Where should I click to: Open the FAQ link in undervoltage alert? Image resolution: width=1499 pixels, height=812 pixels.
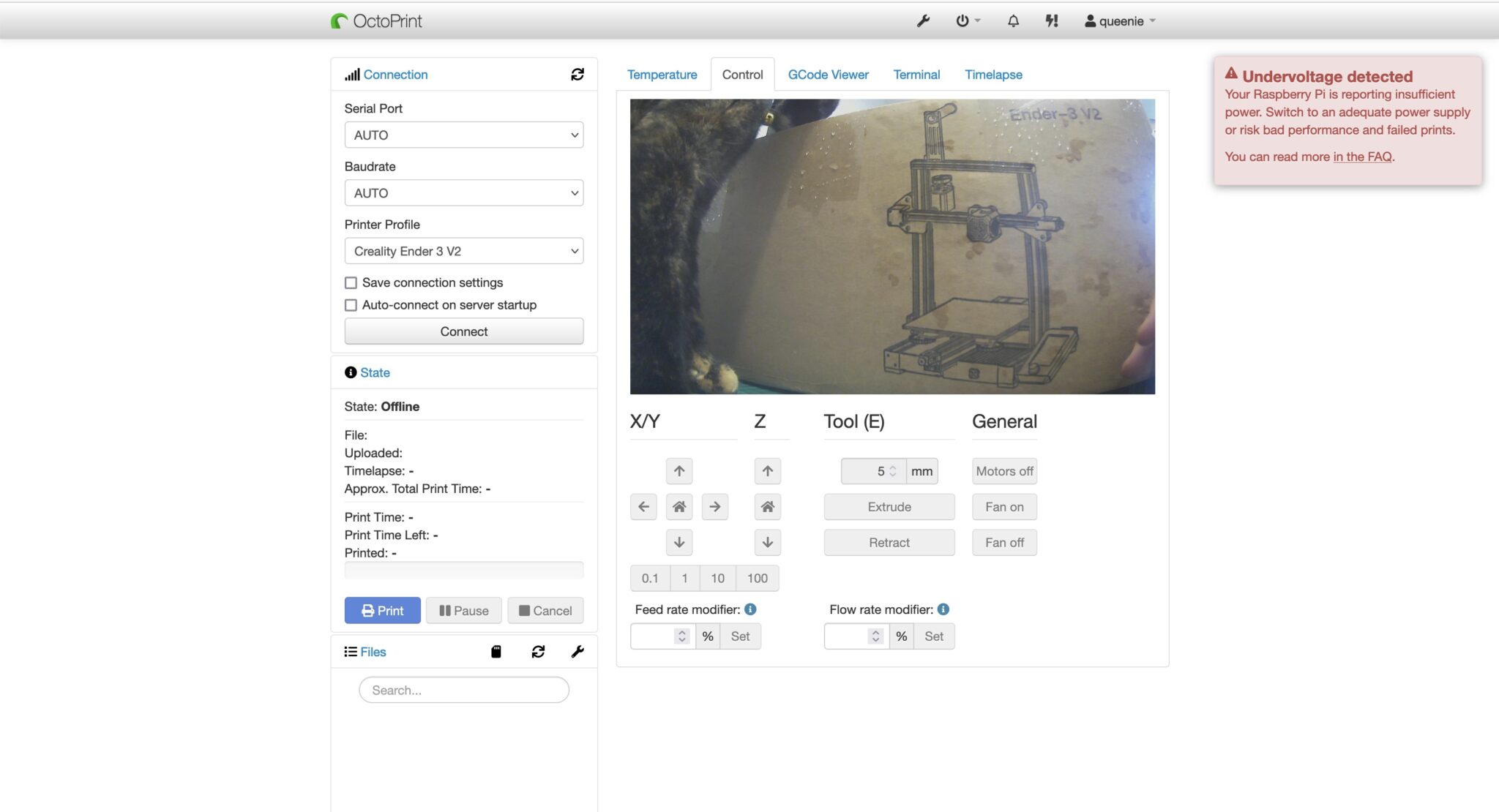pos(1362,157)
